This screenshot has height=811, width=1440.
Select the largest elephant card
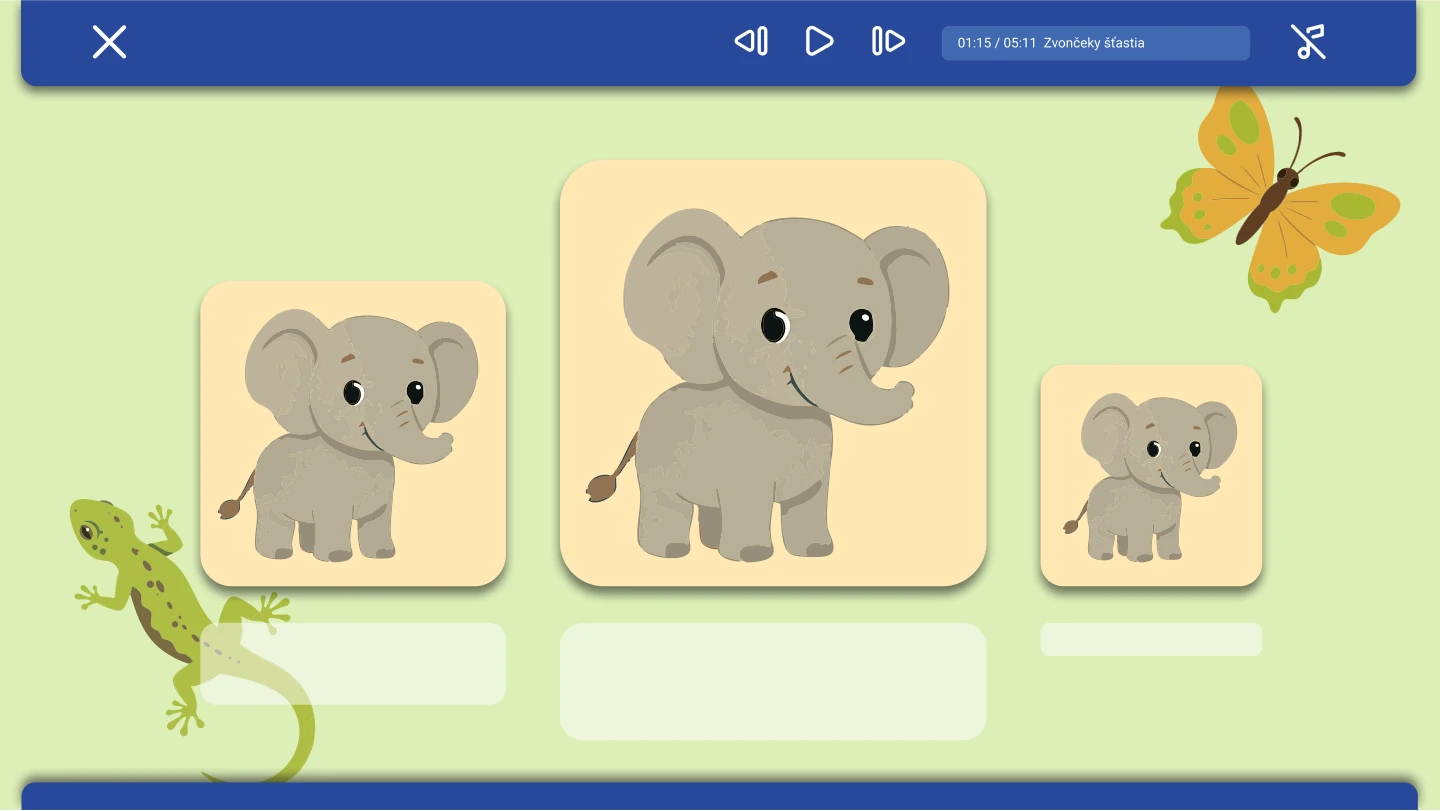773,373
